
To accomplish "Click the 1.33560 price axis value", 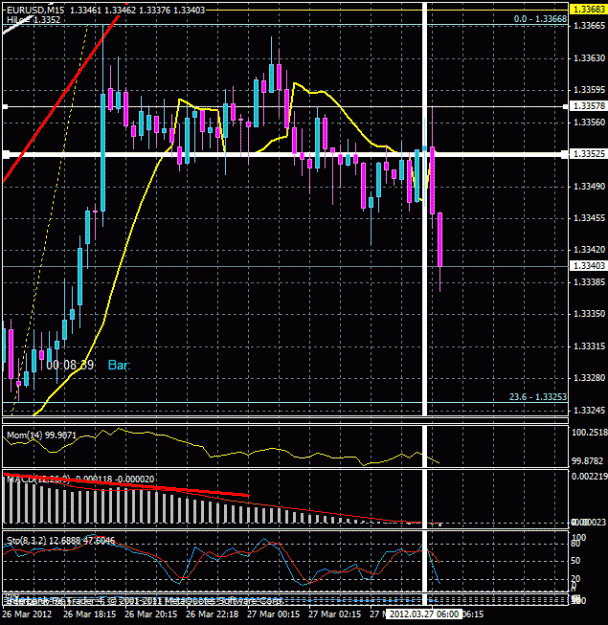I will 589,122.
